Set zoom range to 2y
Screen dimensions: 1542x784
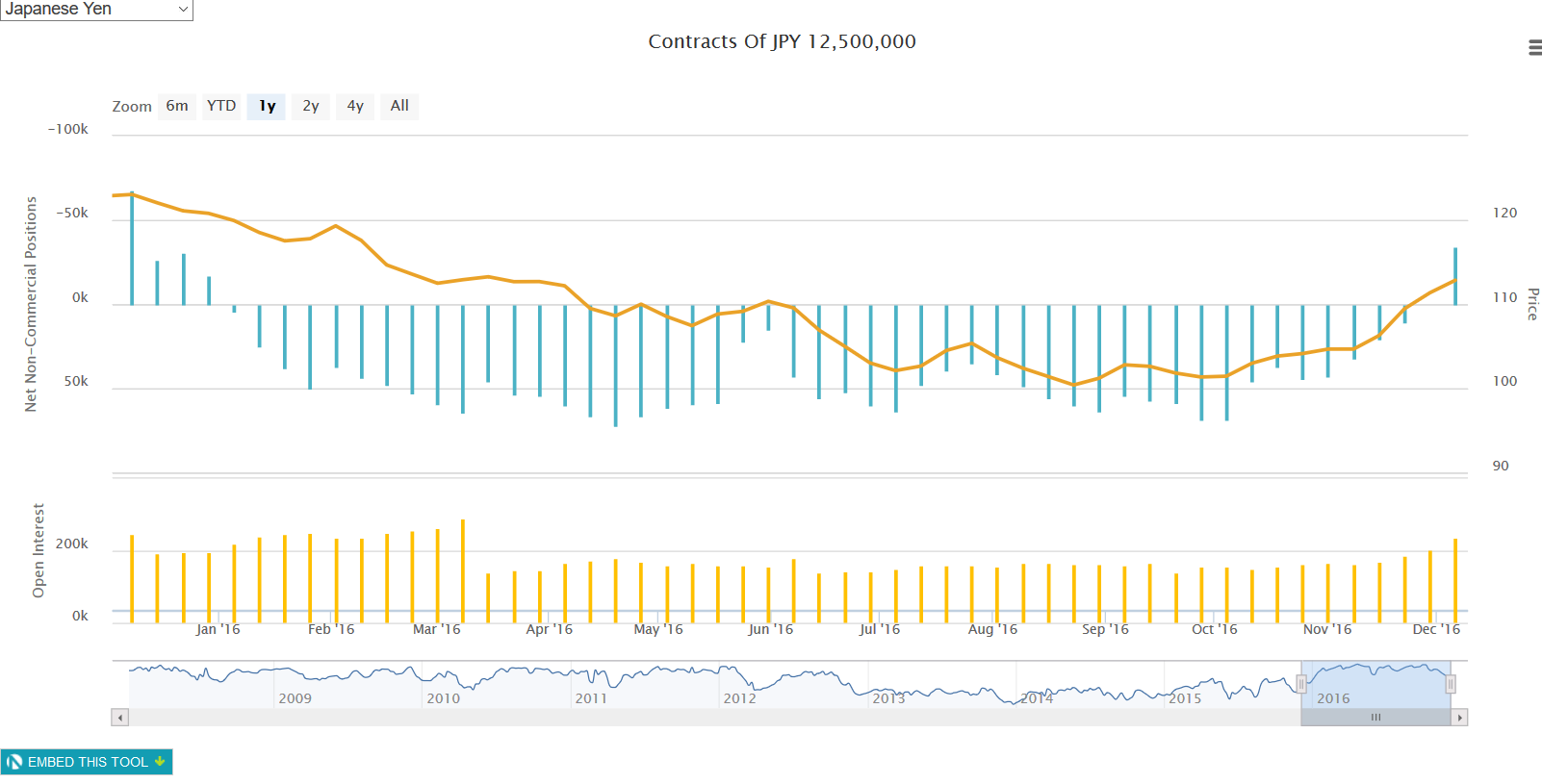coord(311,106)
